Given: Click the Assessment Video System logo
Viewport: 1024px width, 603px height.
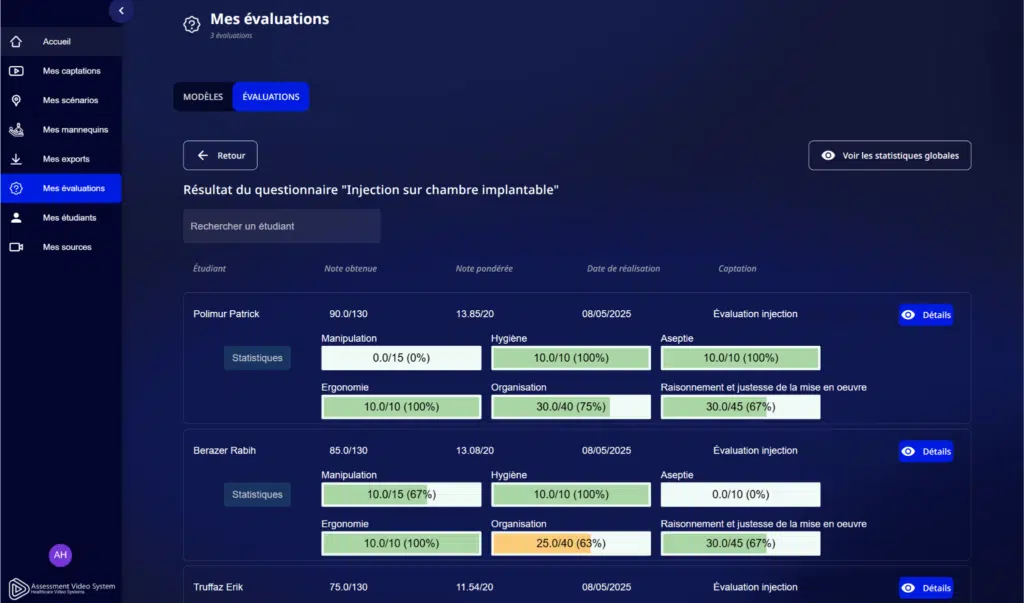Looking at the screenshot, I should (x=62, y=588).
